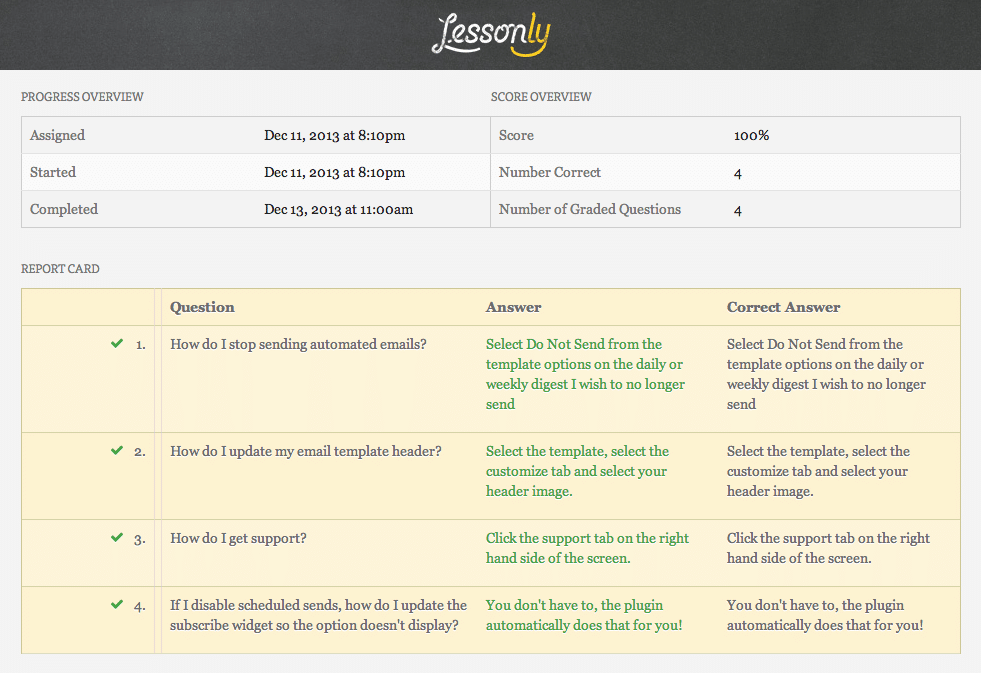This screenshot has height=673, width=981.
Task: Select the Assigned date Dec 11, 2013 at 8:10pm
Action: click(x=334, y=135)
